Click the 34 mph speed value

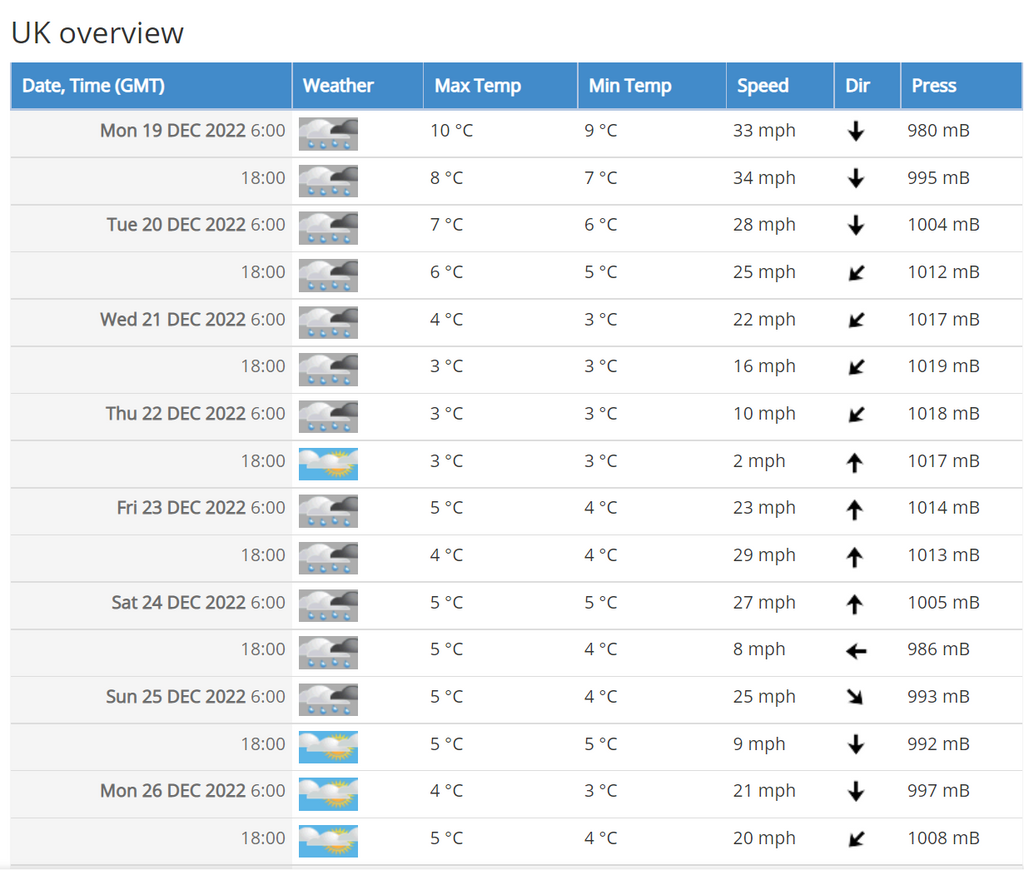click(x=764, y=178)
